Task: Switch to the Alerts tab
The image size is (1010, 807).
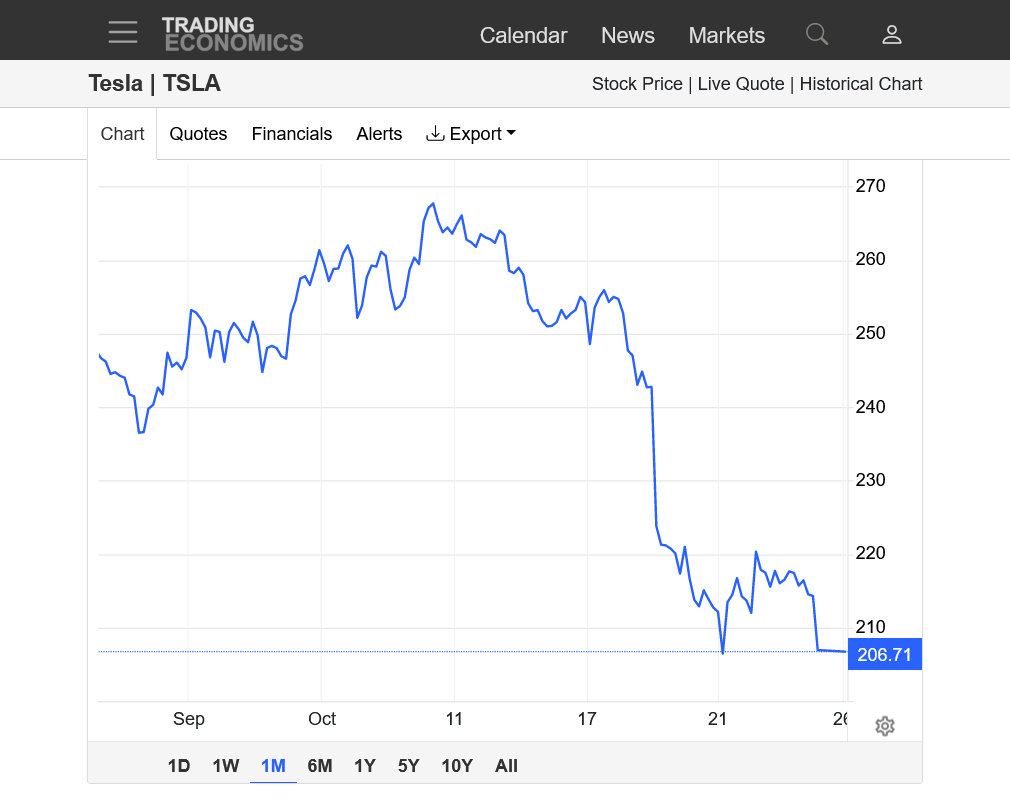Action: pyautogui.click(x=379, y=134)
